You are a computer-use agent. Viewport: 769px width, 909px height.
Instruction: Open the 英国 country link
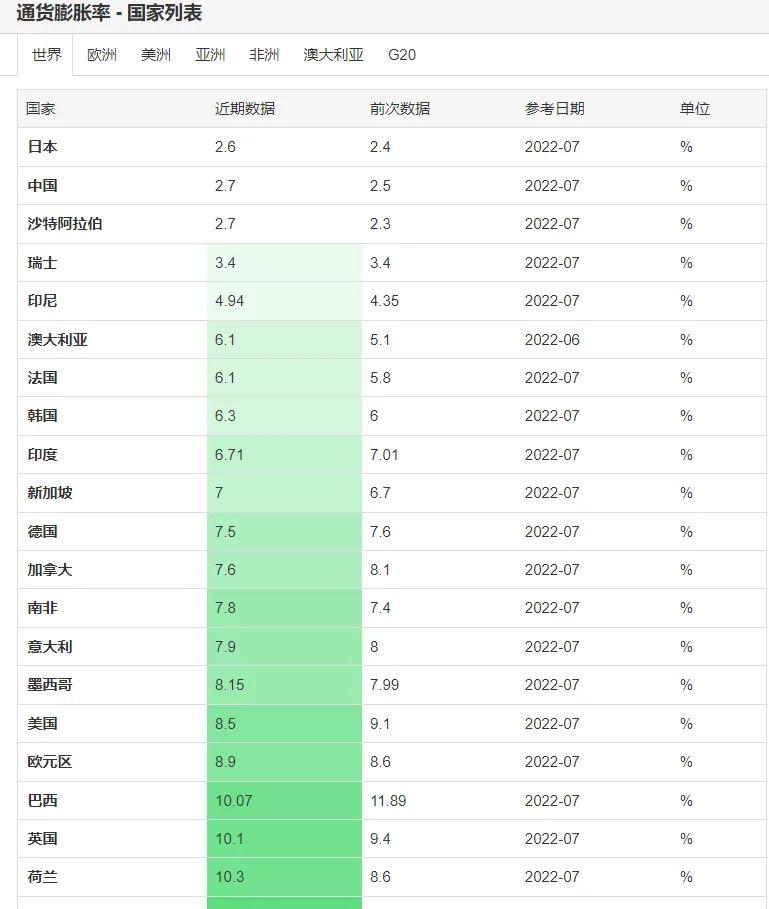tap(42, 839)
